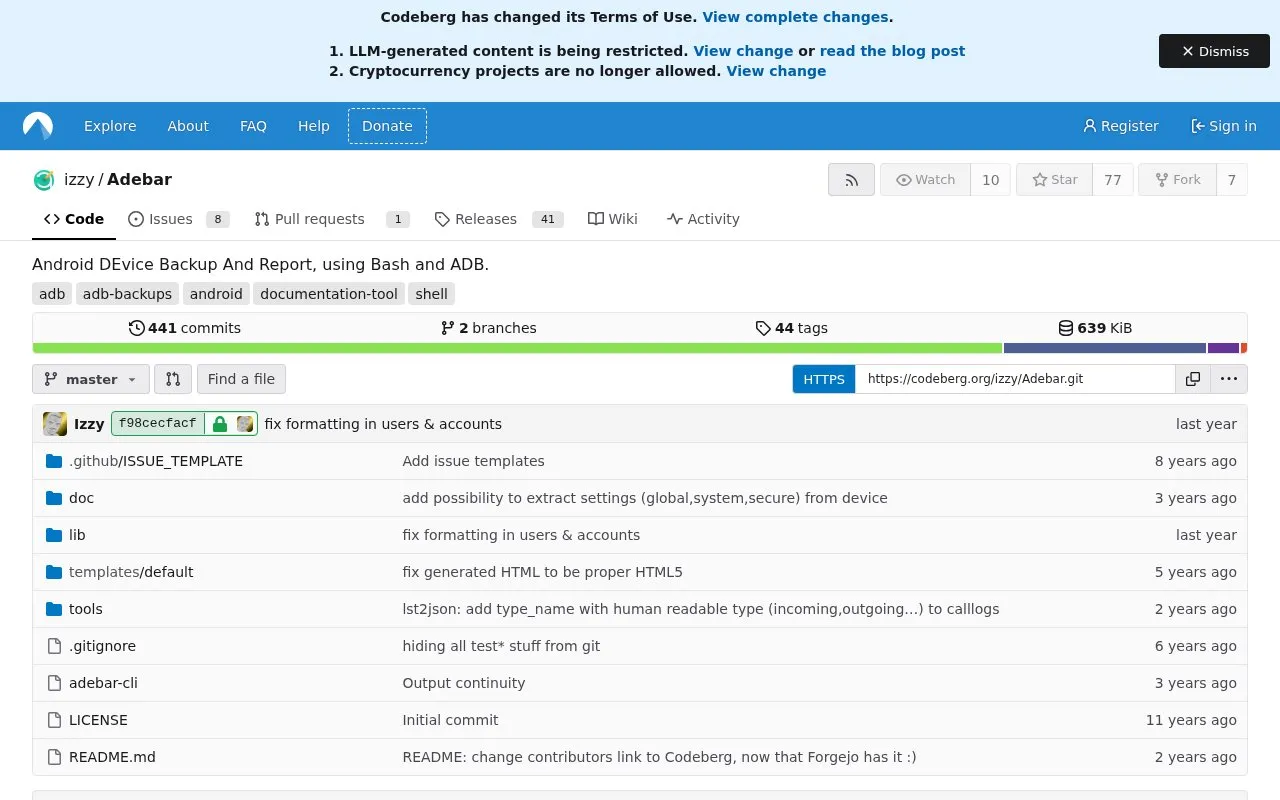Open the Sign in link
The image size is (1280, 800).
click(1224, 126)
